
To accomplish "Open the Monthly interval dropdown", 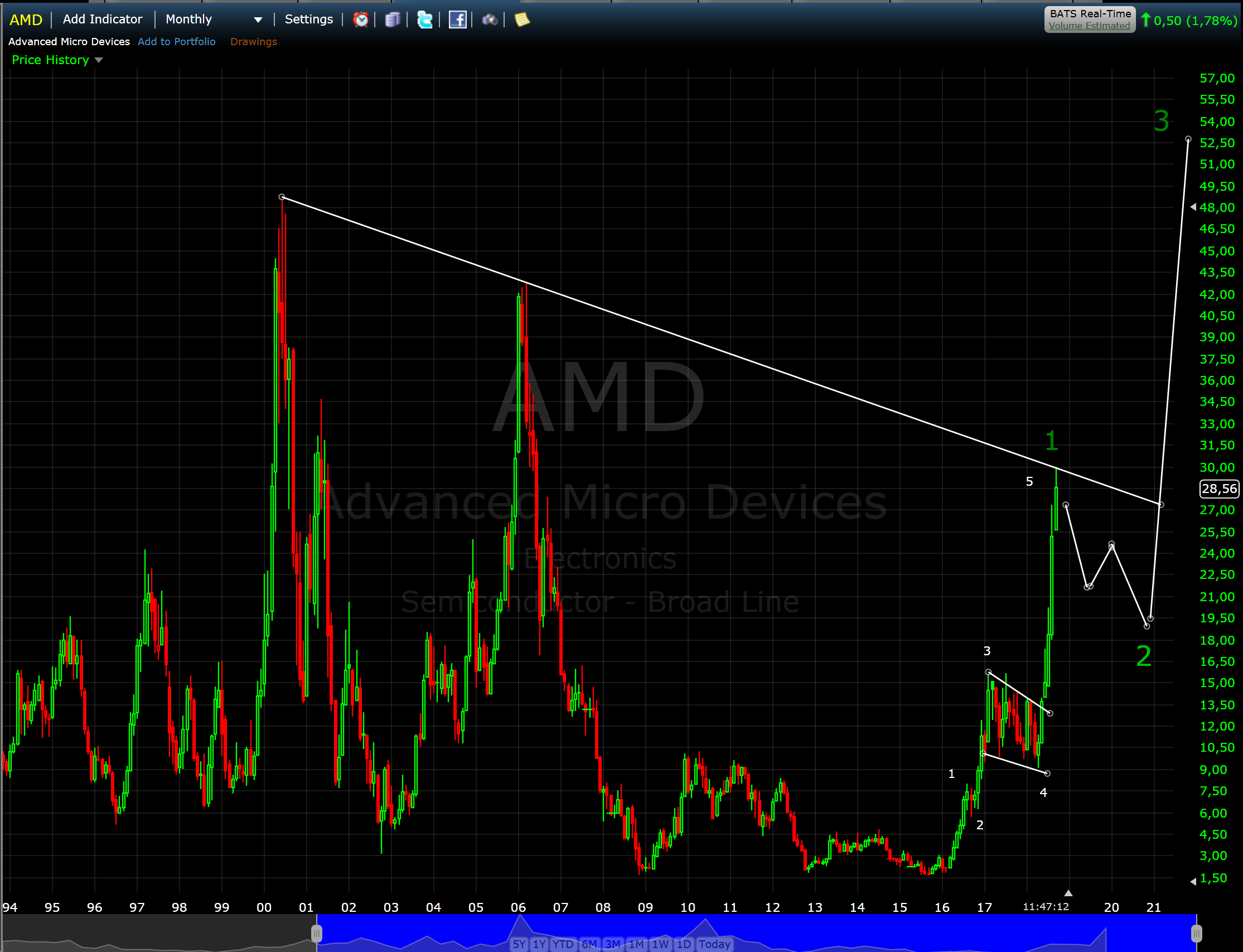I will pos(214,20).
